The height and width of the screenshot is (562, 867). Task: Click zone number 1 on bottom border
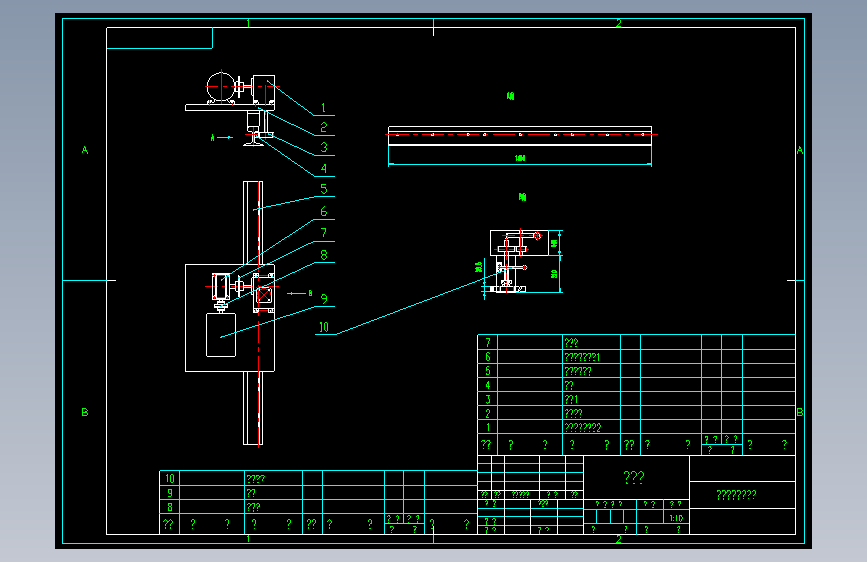248,539
